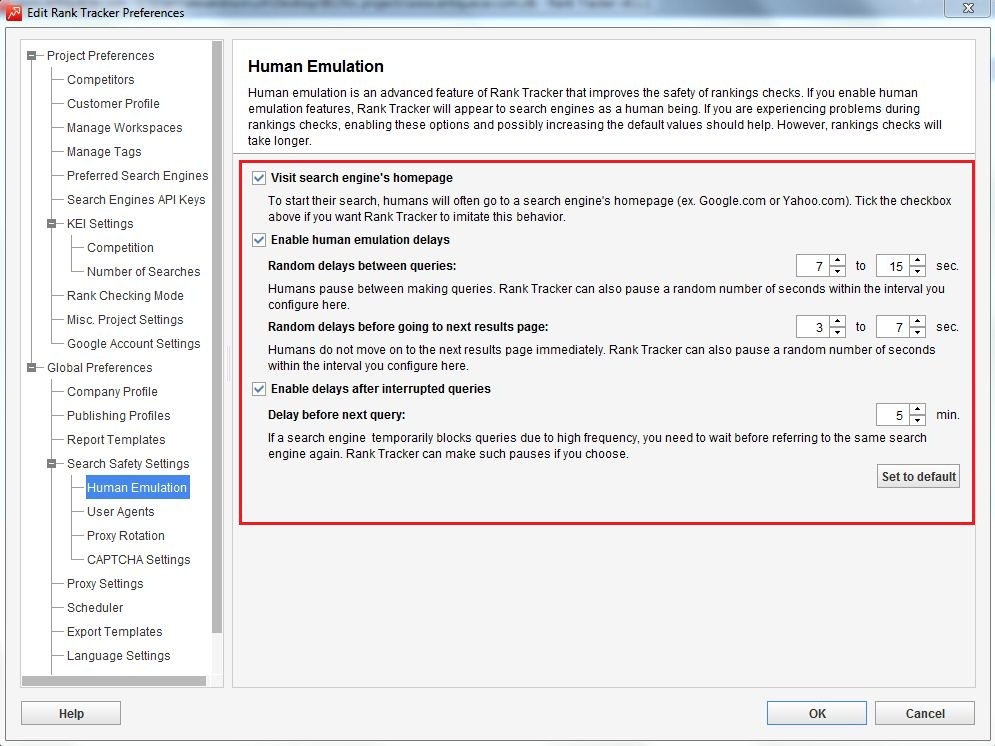Click the Cancel button
This screenshot has width=995, height=746.
(925, 713)
